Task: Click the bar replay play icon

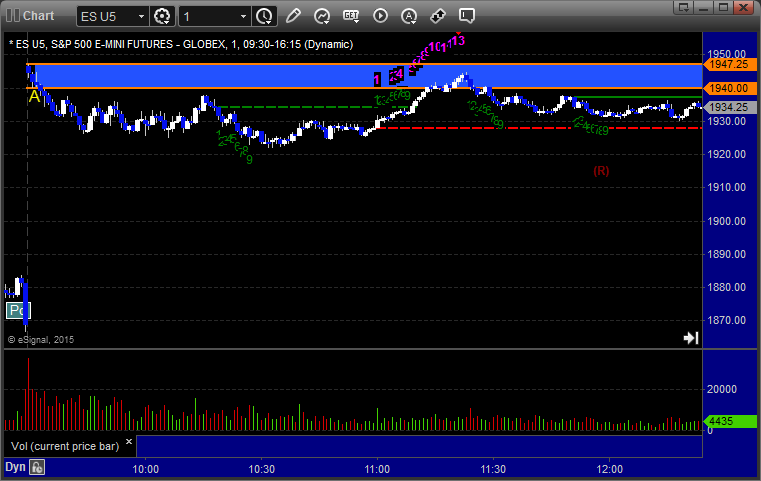Action: (380, 16)
